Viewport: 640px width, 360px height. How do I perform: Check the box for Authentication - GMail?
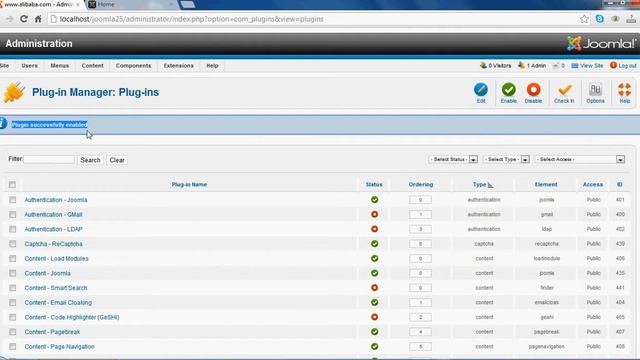[13, 214]
